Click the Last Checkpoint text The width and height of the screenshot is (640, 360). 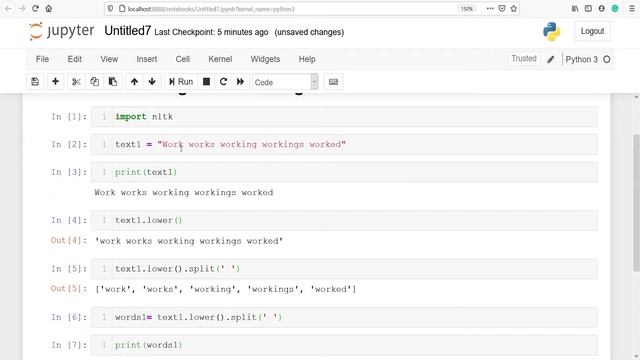[211, 32]
